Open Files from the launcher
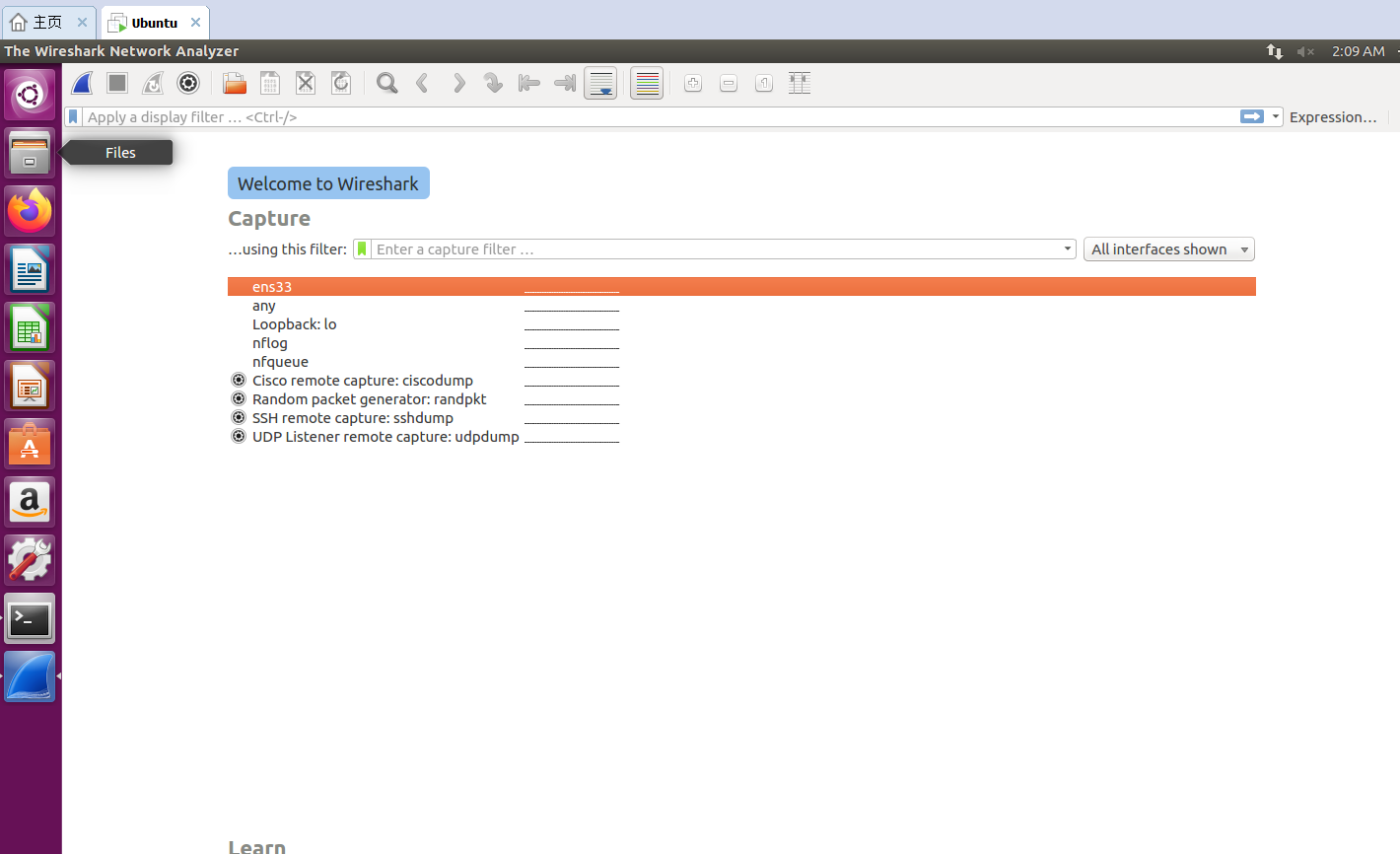This screenshot has height=854, width=1400. [x=30, y=154]
